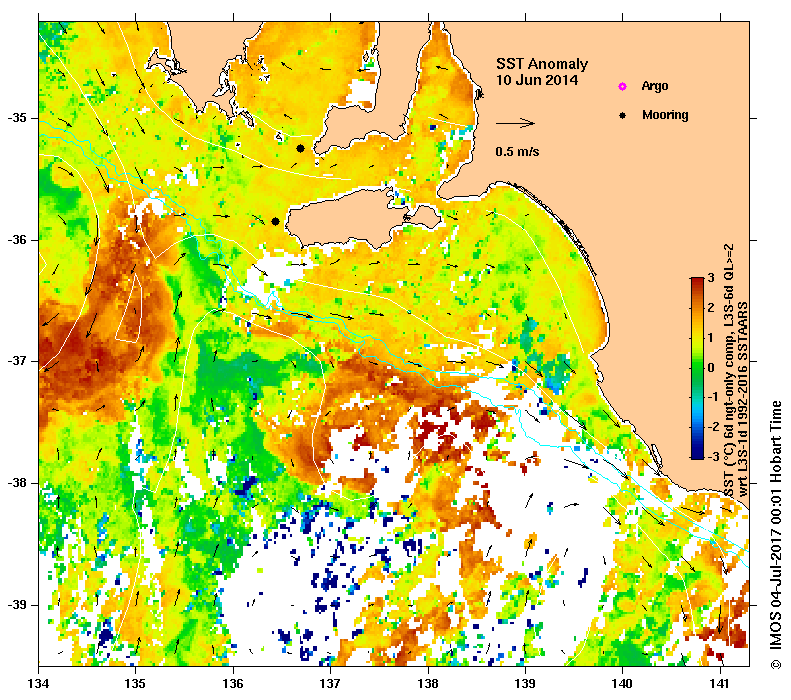Viewport: 791px width, 700px height.
Task: Click the SST anomaly color scale bar
Action: tap(697, 368)
